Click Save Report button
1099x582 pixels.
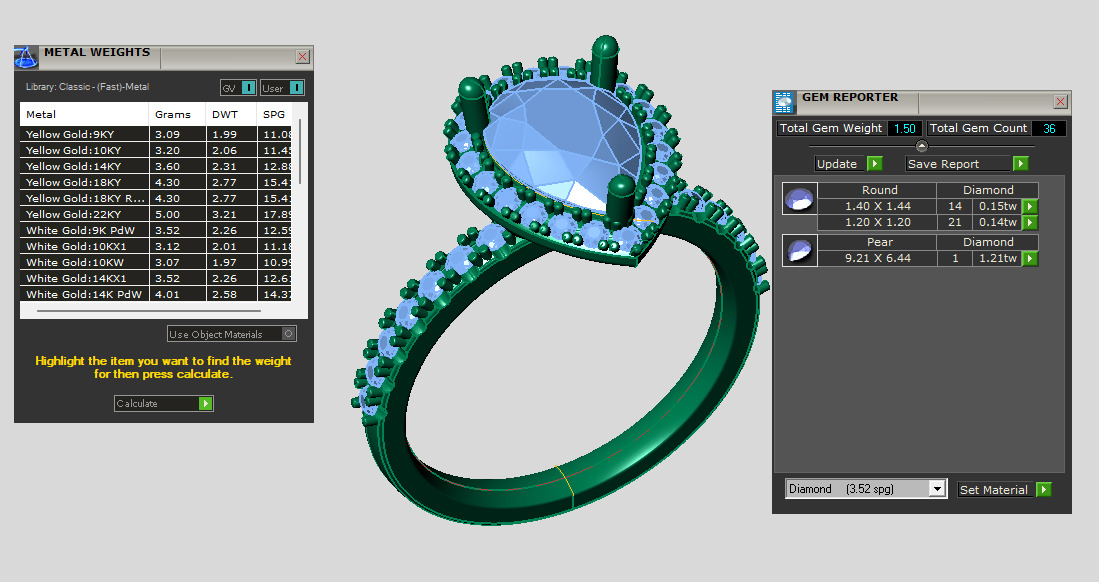[x=958, y=163]
